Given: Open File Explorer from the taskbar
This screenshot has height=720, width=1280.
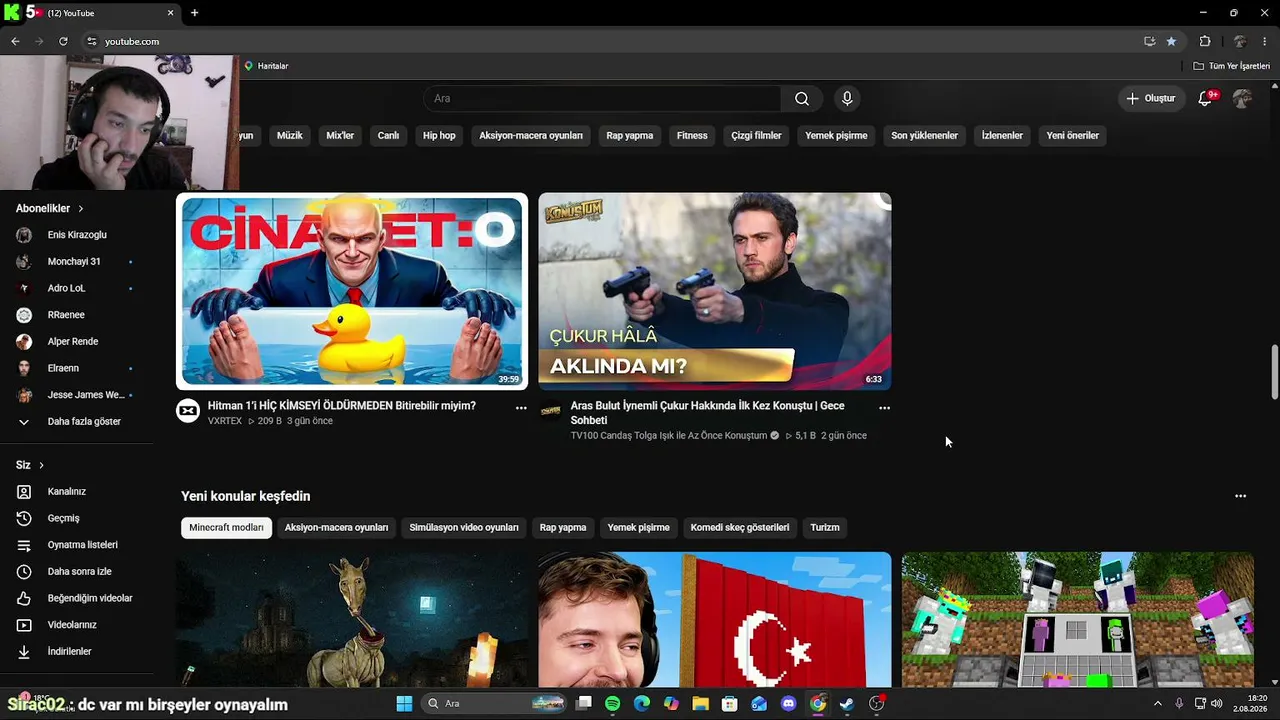Looking at the screenshot, I should (x=700, y=704).
